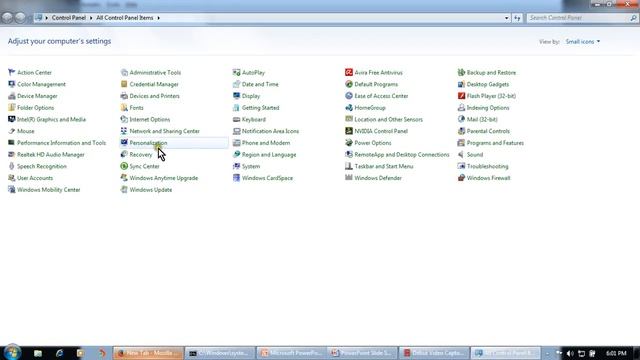Open the Folder Options icon
The image size is (640, 360).
pyautogui.click(x=11, y=107)
